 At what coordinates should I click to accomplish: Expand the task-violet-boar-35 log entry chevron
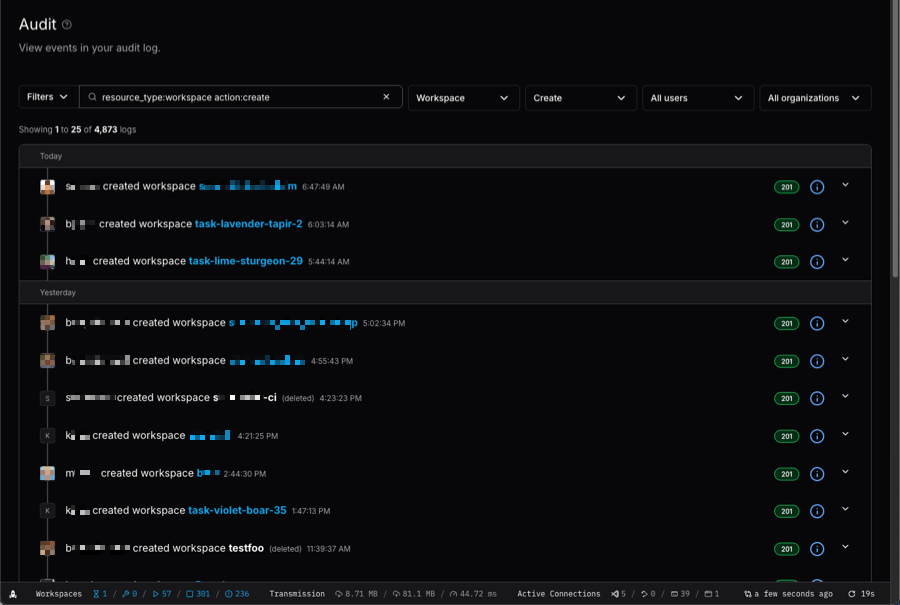846,510
